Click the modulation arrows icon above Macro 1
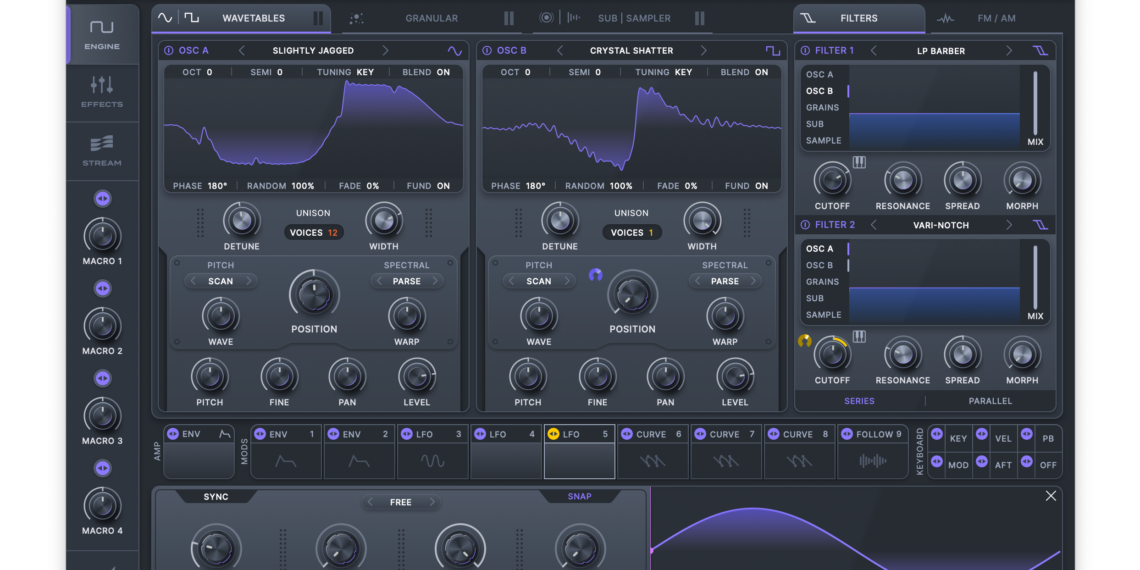This screenshot has width=1140, height=570. pos(102,199)
